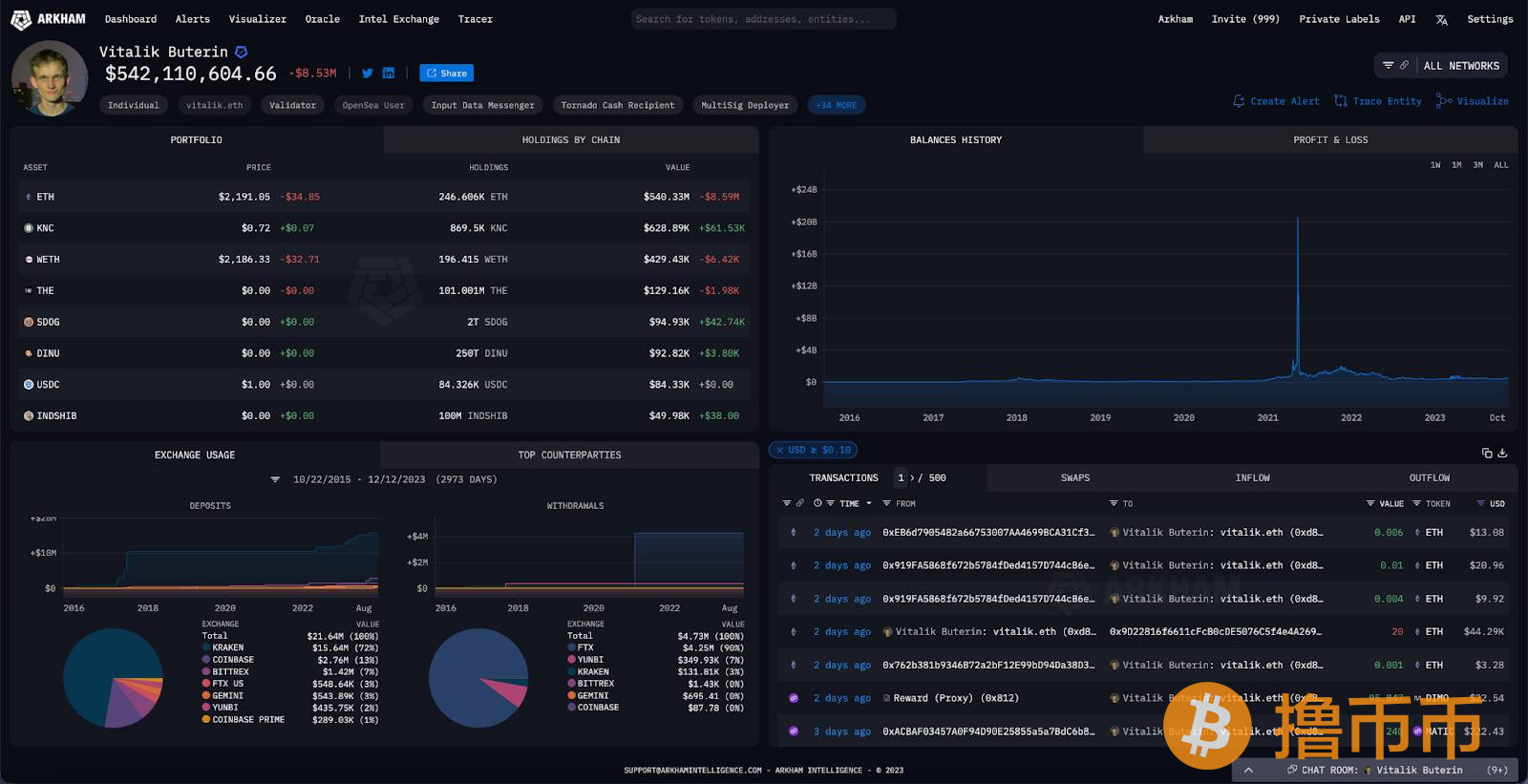Open the Private Labels link
Screen dimensions: 1528x784
(x=1339, y=19)
